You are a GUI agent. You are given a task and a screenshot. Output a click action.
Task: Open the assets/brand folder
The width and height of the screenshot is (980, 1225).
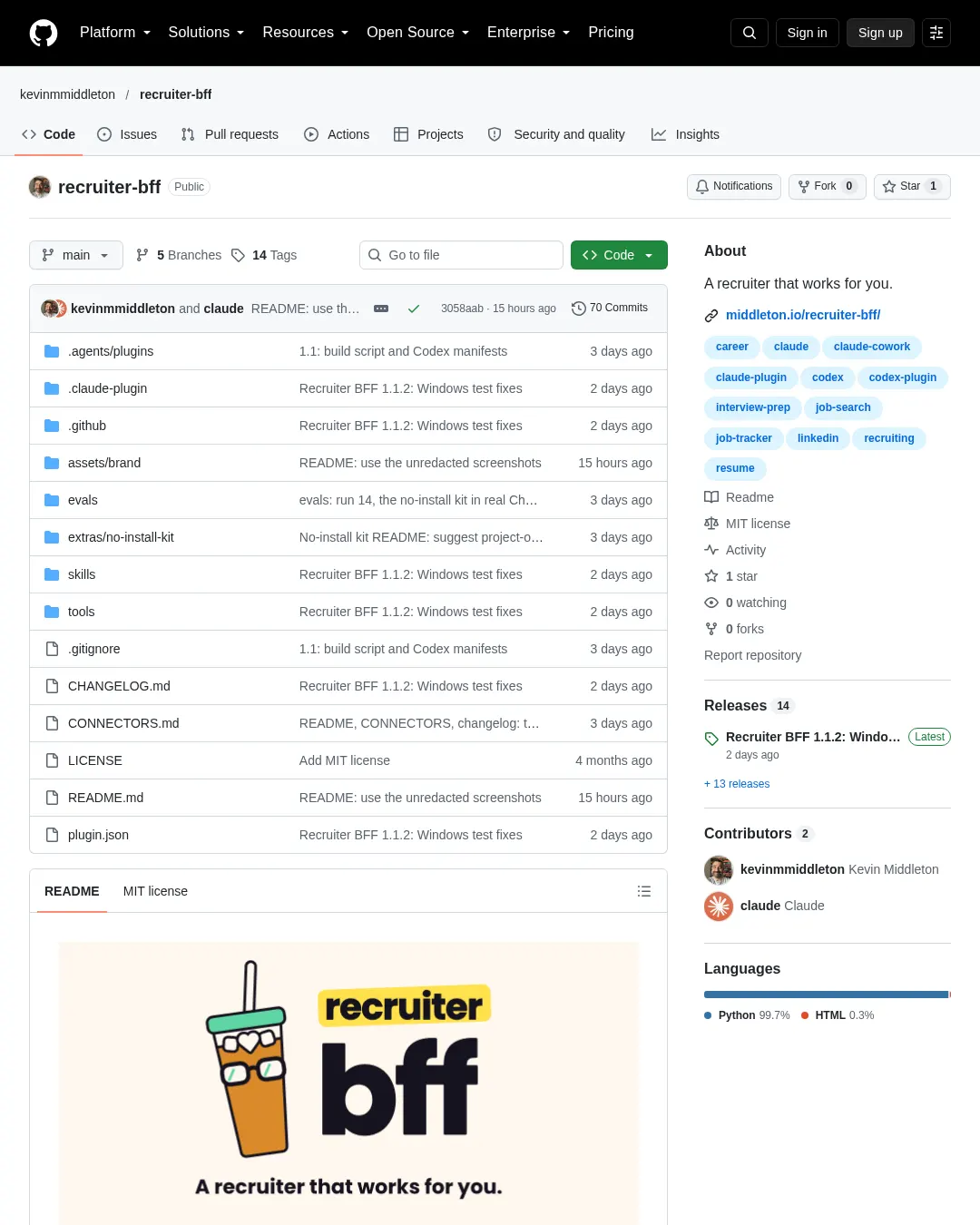click(x=104, y=463)
